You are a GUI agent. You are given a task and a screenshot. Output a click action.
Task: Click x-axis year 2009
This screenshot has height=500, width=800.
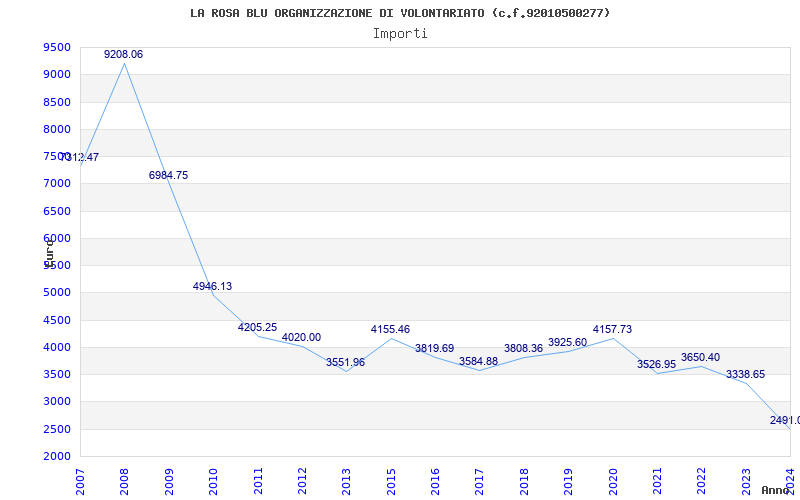(169, 482)
